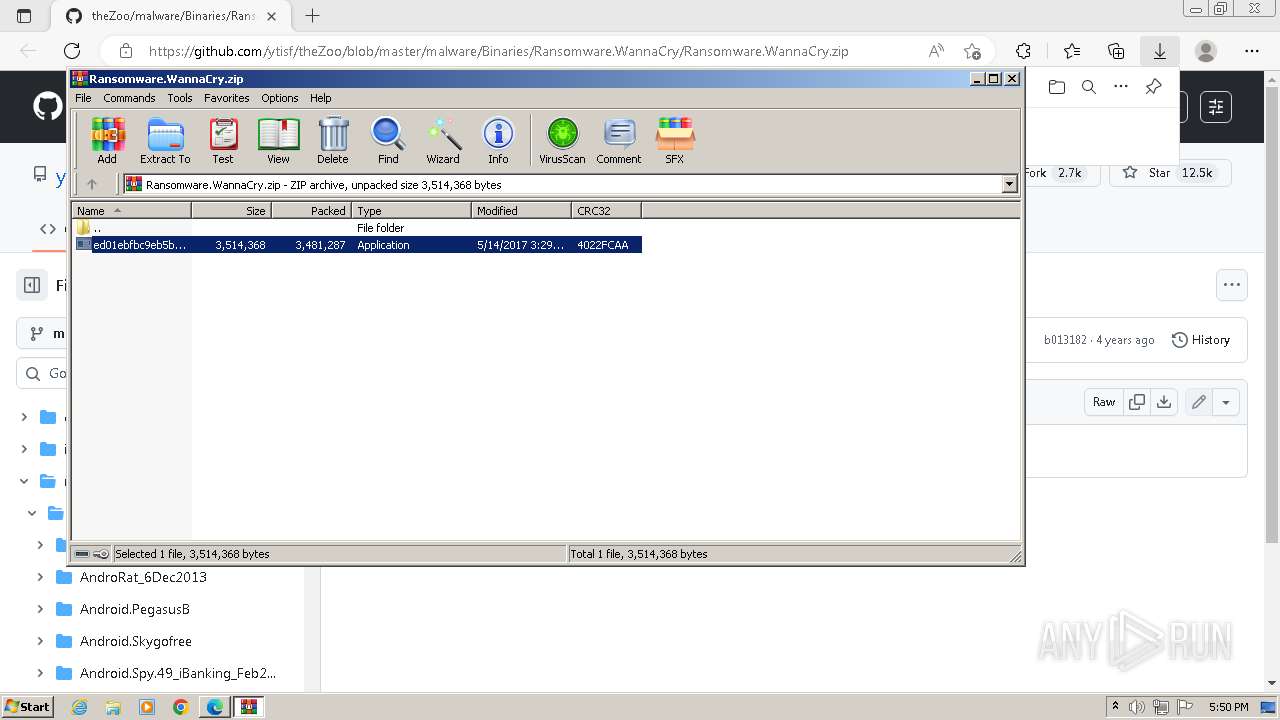Search downloads via magnifier icon

click(x=1089, y=87)
